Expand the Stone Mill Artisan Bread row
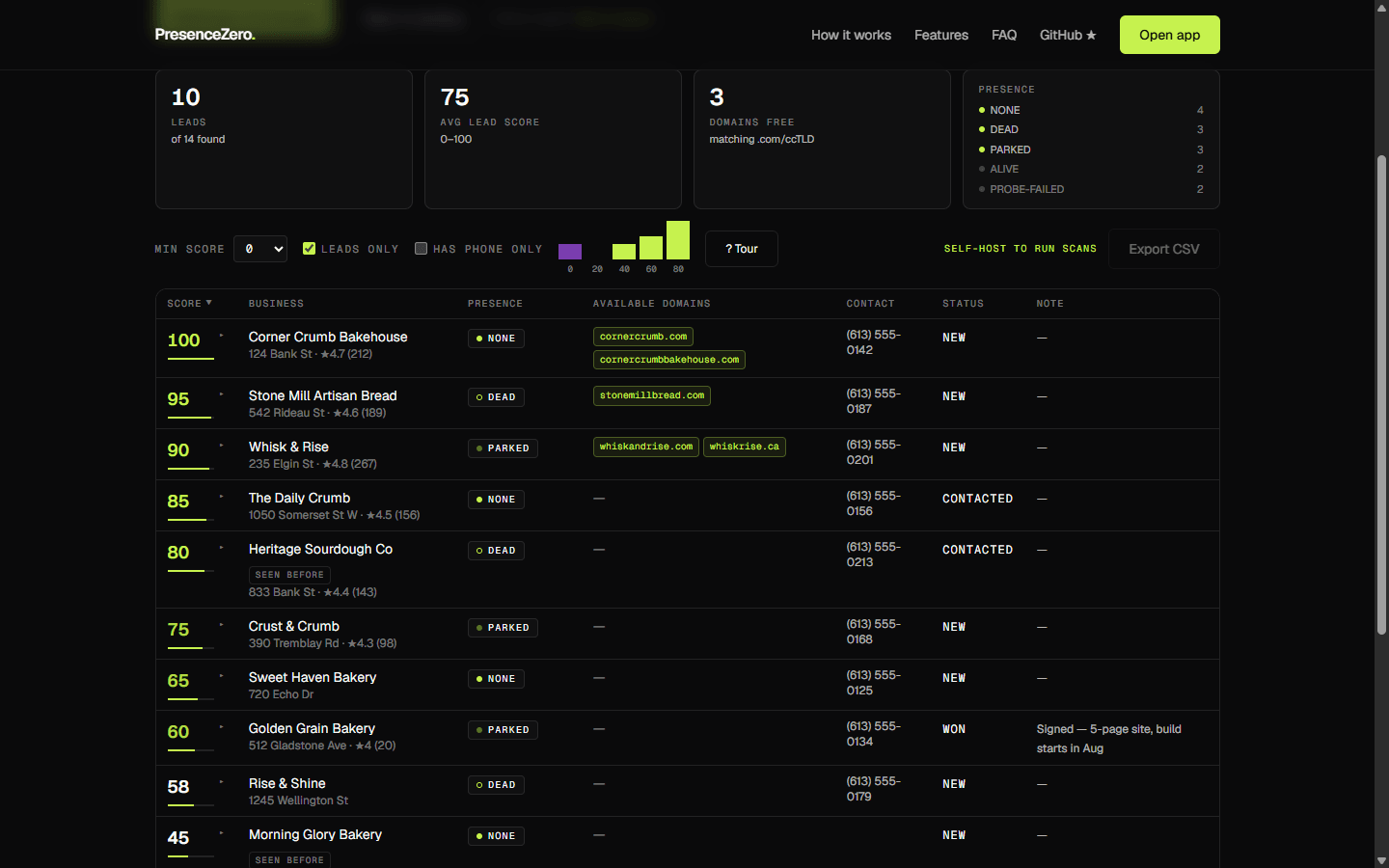Image resolution: width=1389 pixels, height=868 pixels. pyautogui.click(x=221, y=394)
